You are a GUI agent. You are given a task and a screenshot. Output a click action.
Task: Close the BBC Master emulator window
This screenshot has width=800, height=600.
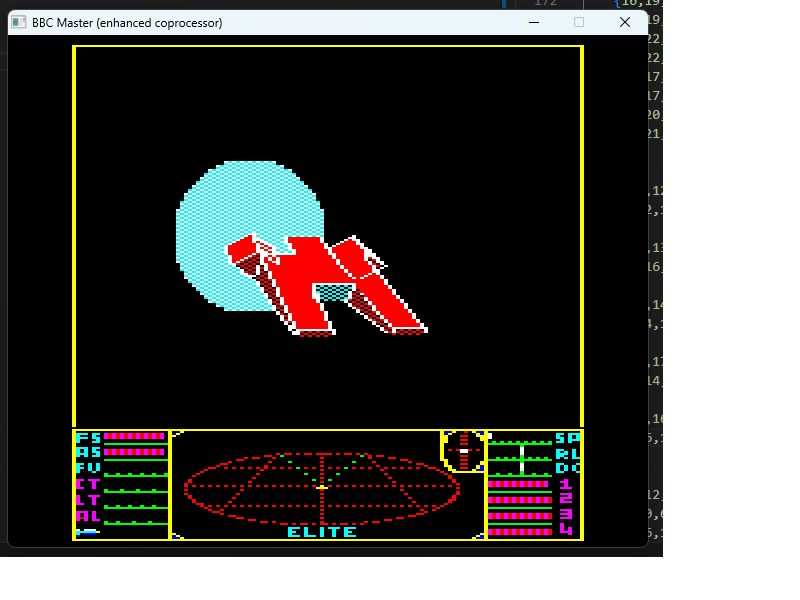[625, 22]
